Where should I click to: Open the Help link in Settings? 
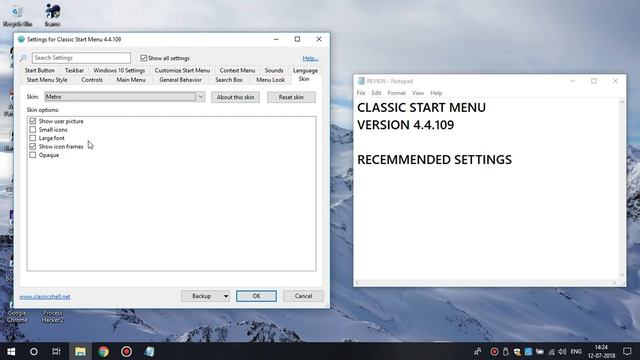pos(311,58)
